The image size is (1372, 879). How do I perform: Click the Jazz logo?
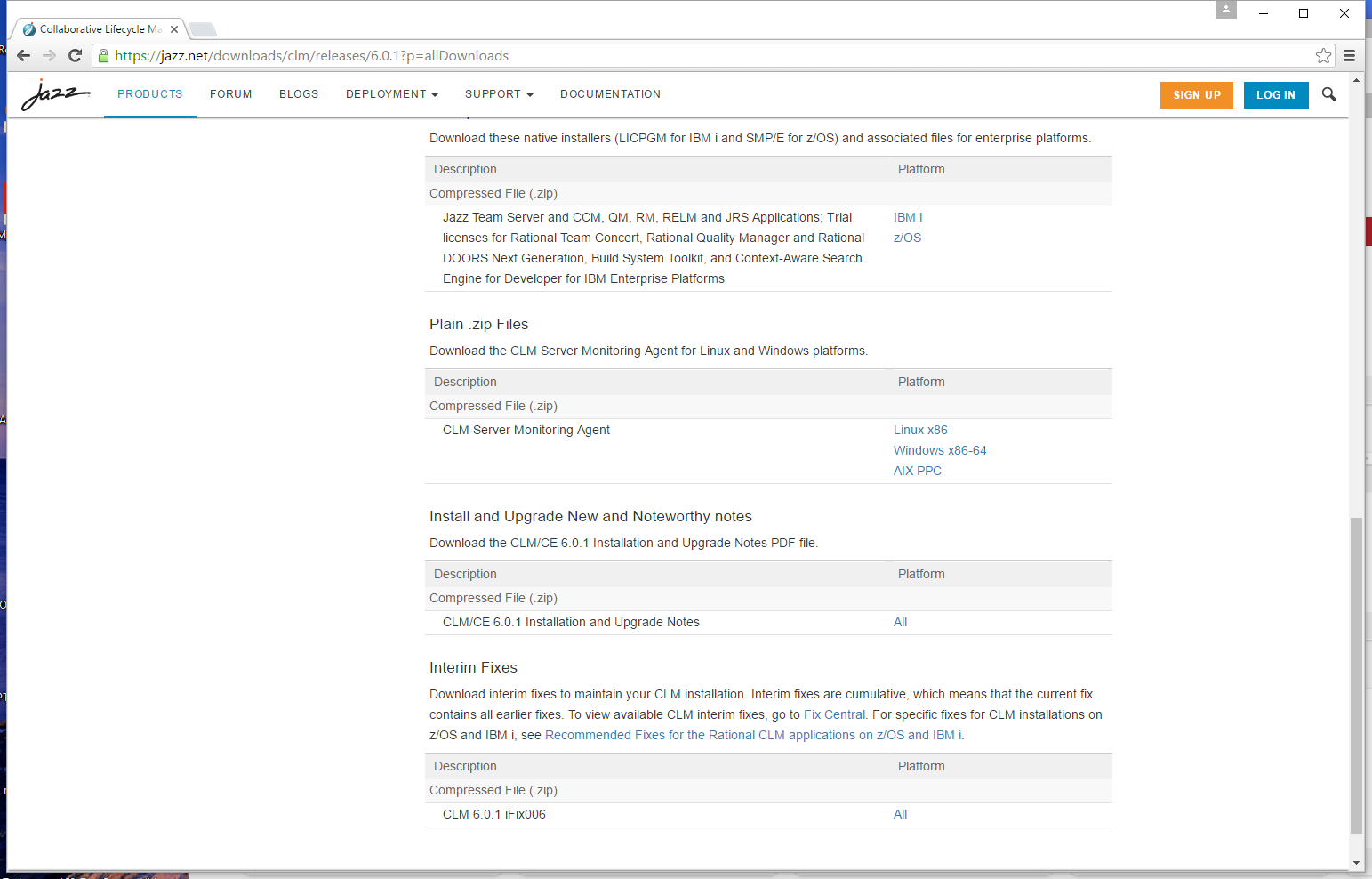pyautogui.click(x=55, y=94)
